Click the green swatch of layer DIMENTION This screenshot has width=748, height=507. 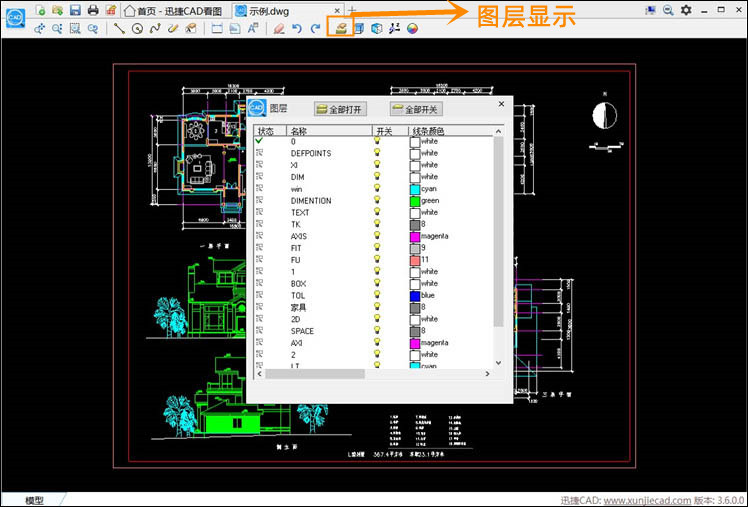(x=415, y=201)
